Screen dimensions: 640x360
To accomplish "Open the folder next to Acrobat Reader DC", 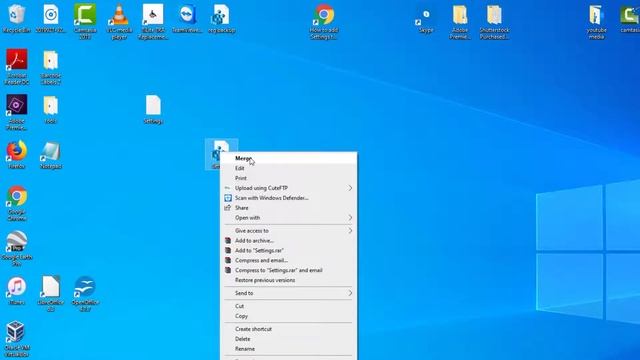I will (x=51, y=66).
